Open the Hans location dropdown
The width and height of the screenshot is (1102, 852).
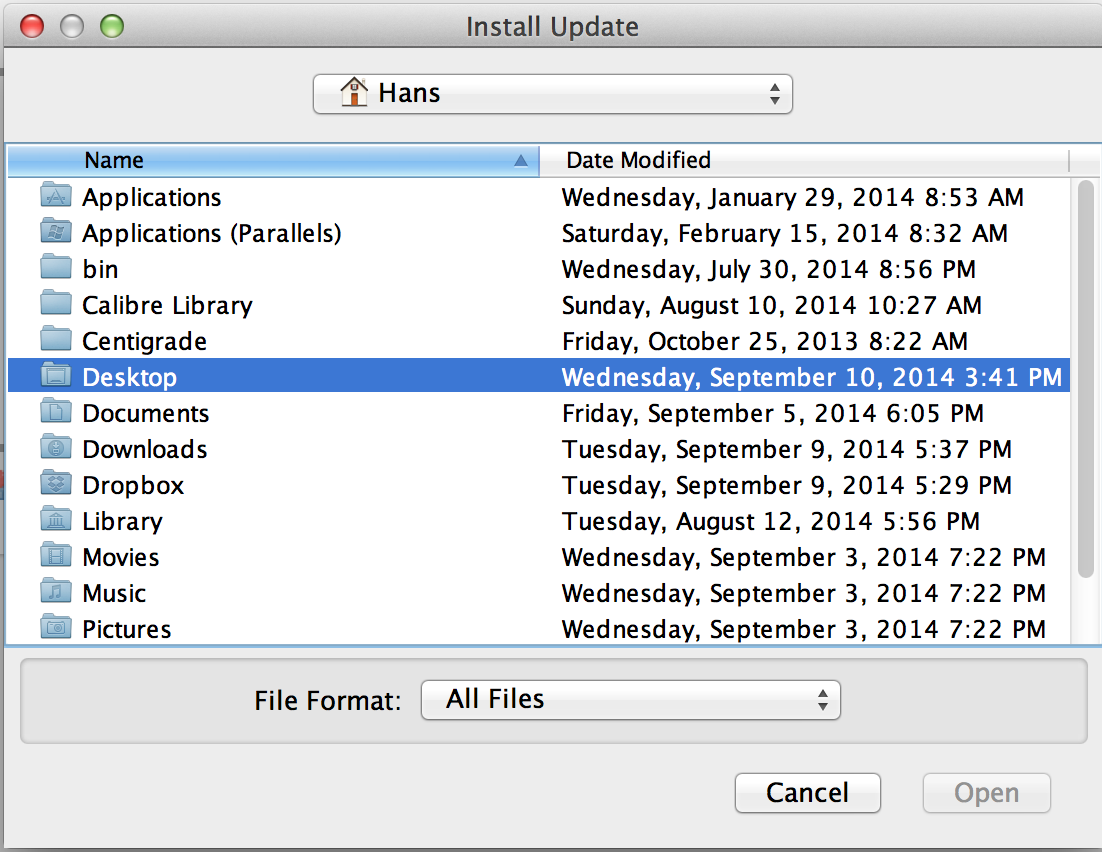click(x=552, y=94)
